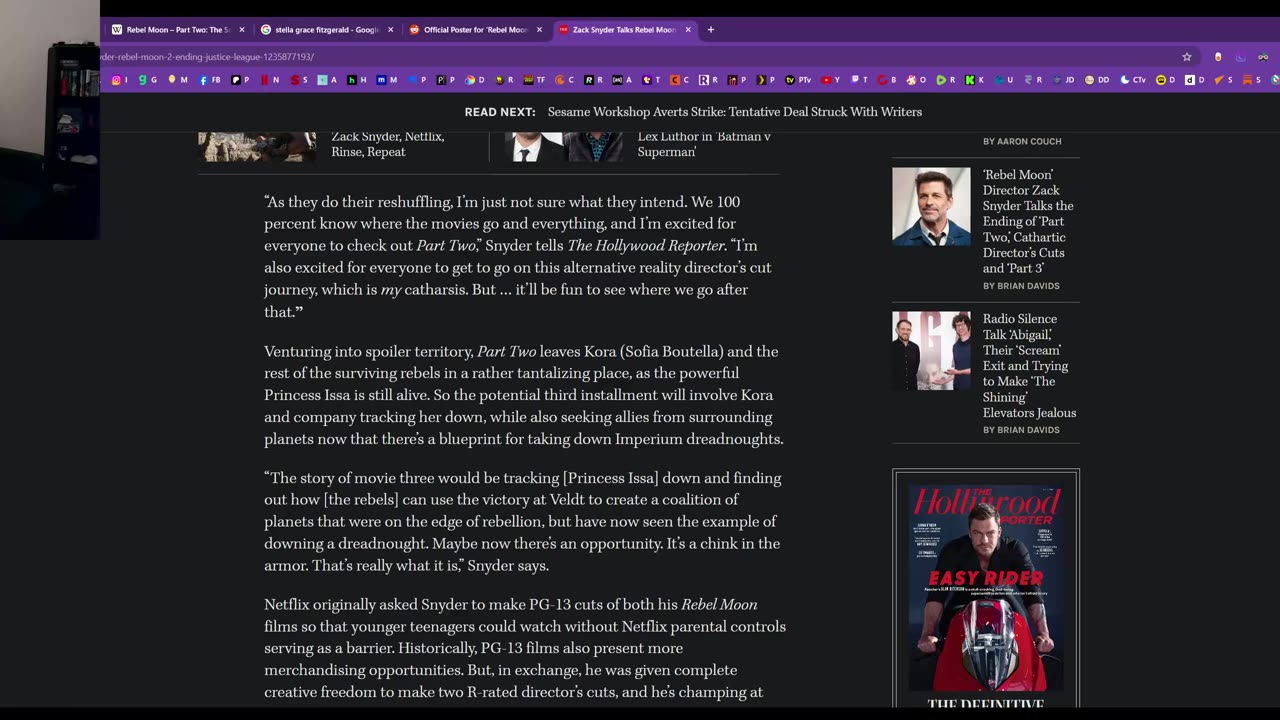1280x720 pixels.
Task: Open the Netflix bookmark labeled N
Action: [x=270, y=80]
